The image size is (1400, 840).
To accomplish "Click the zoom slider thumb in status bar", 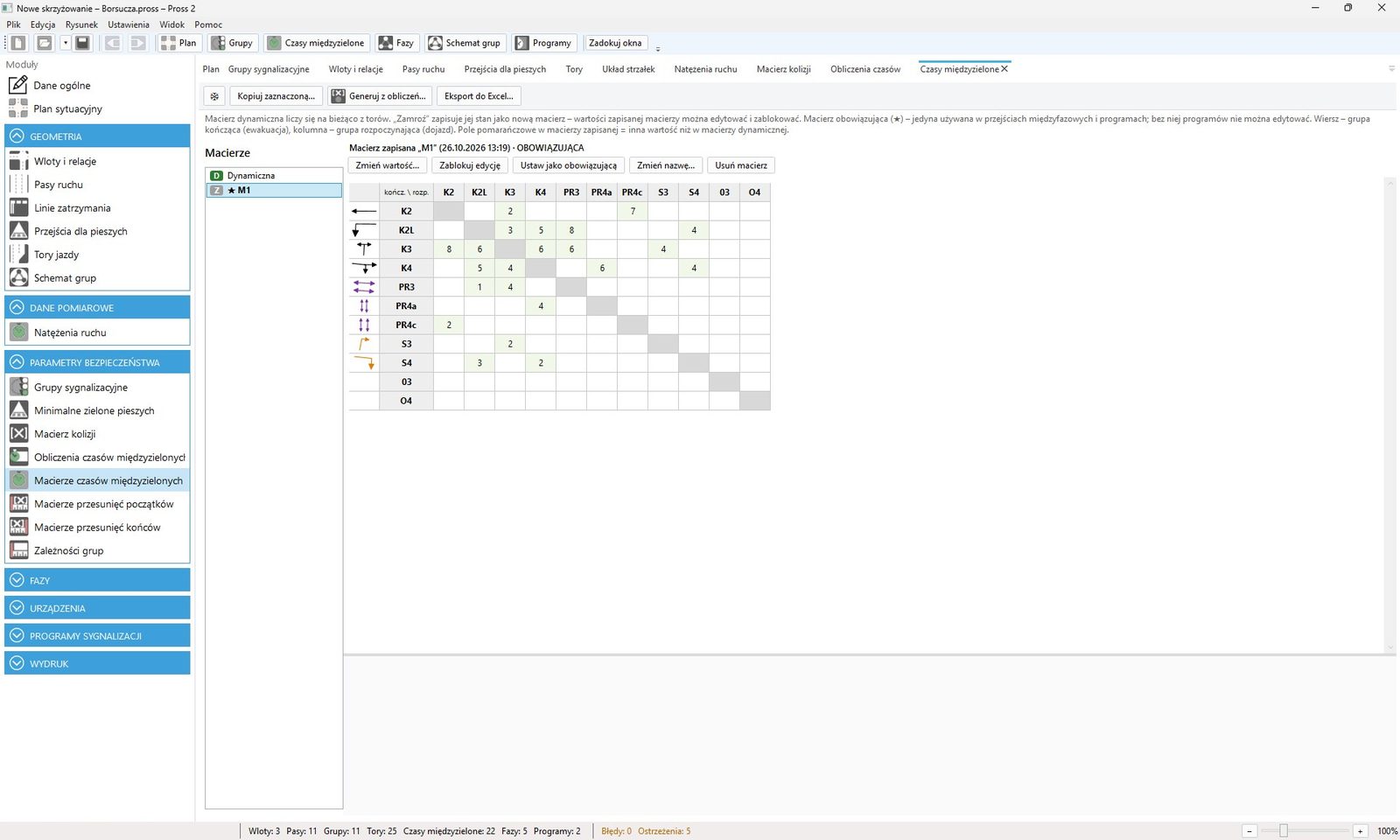I will pos(1284,831).
